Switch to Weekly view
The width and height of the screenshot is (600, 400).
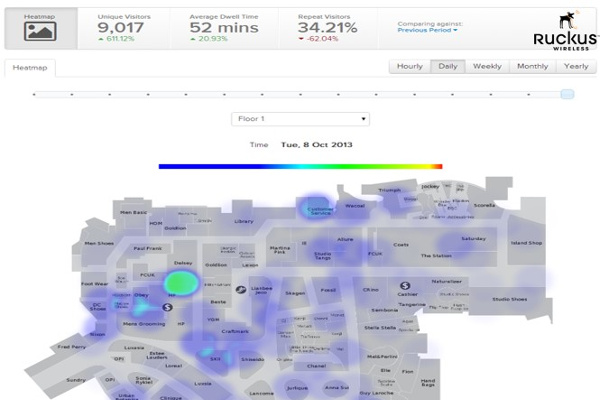pyautogui.click(x=487, y=66)
